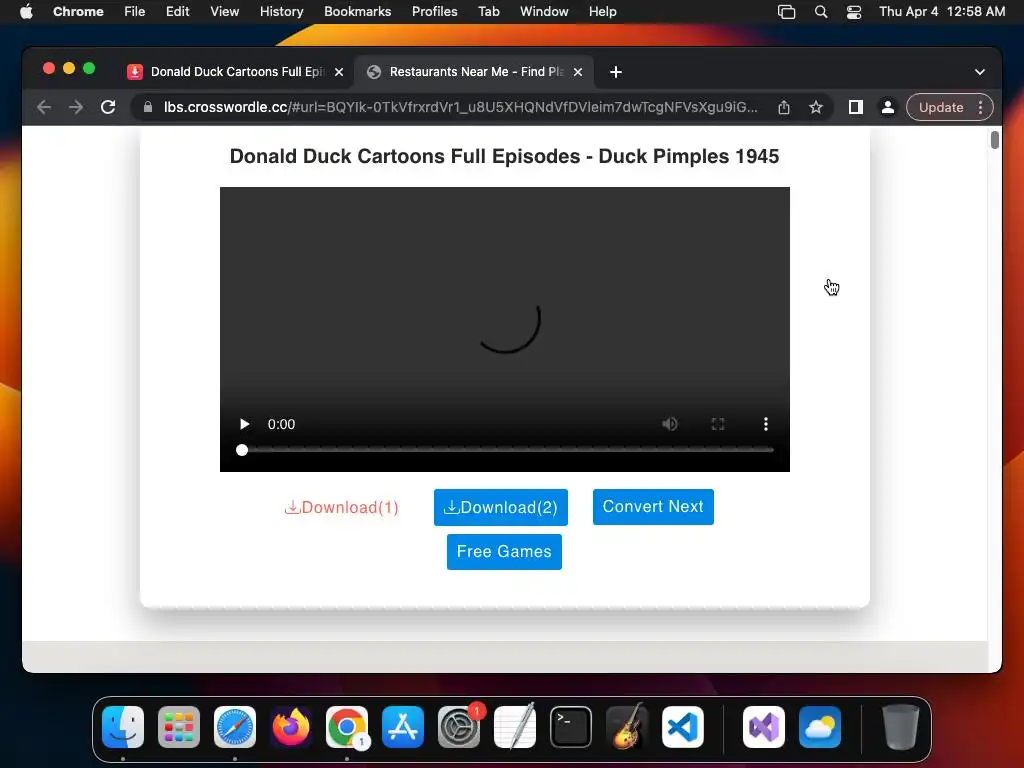Click the date and time display

[942, 11]
